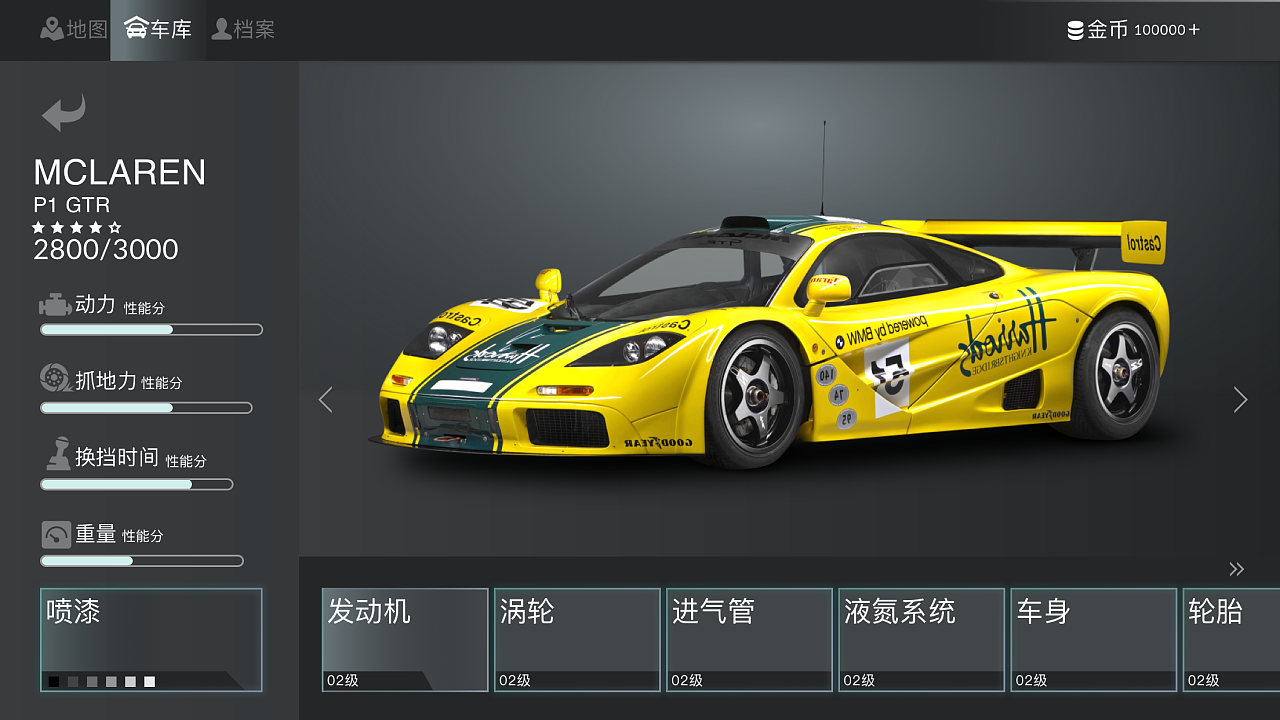Image resolution: width=1280 pixels, height=720 pixels.
Task: Select the black paint swatch
Action: 54,682
